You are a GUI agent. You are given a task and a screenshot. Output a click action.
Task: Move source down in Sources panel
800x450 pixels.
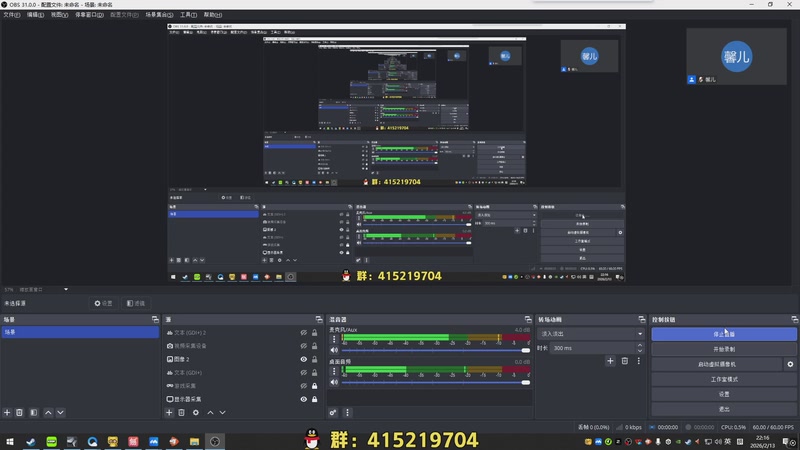[222, 412]
